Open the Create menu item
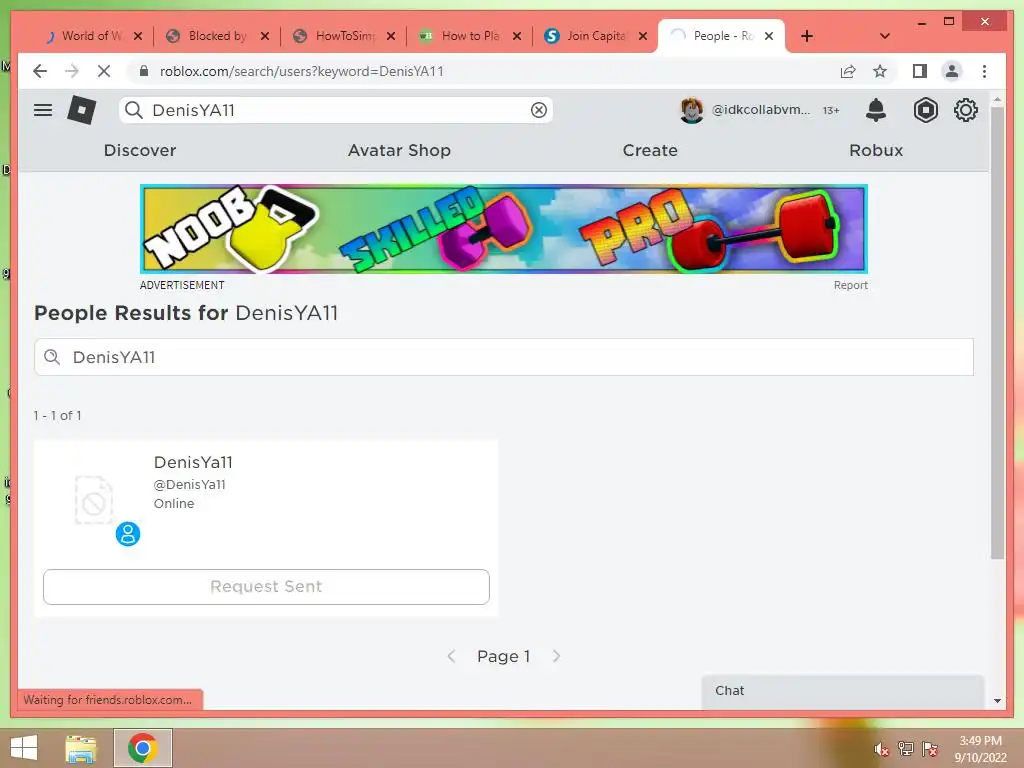The image size is (1024, 768). click(650, 150)
